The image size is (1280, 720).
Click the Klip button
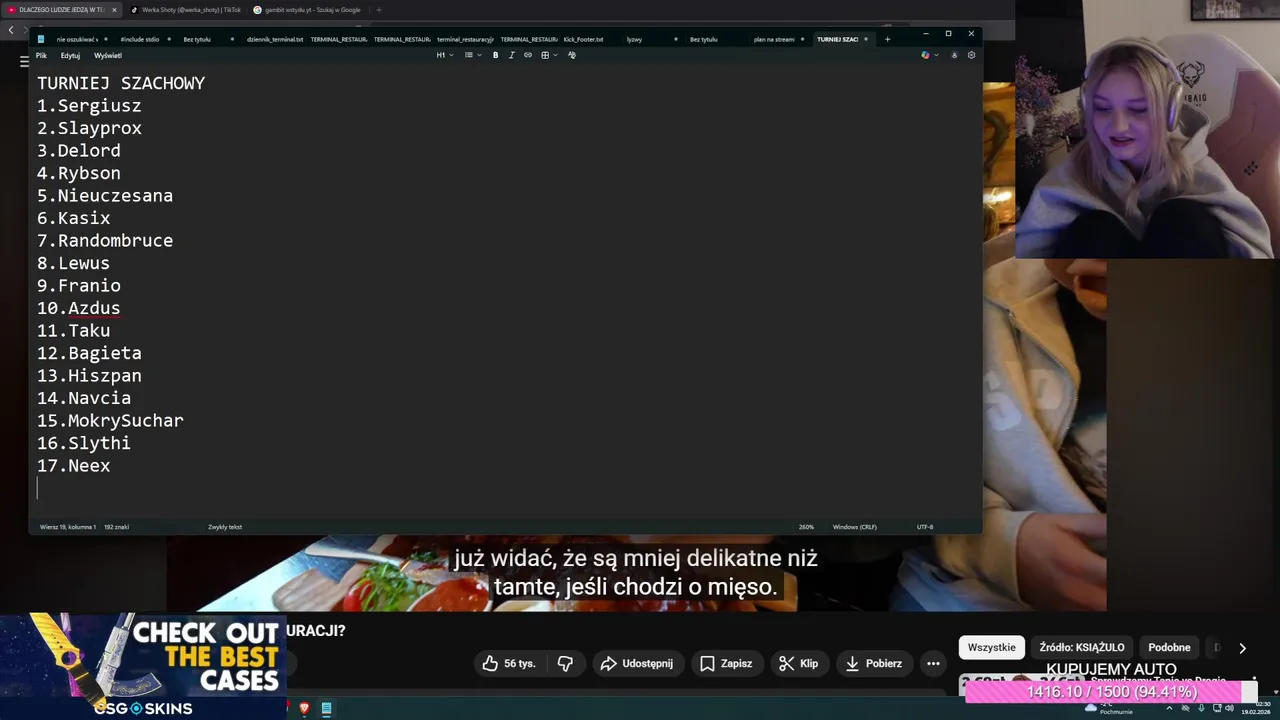799,663
